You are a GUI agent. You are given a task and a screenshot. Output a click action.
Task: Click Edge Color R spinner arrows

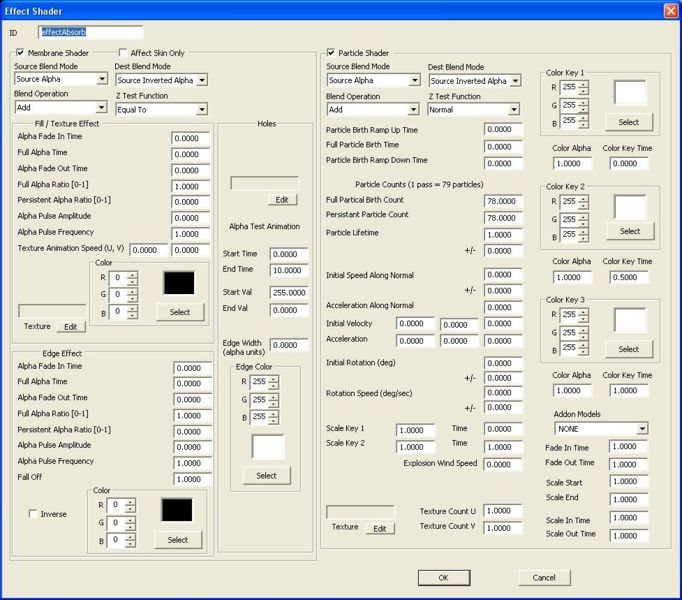pos(273,382)
